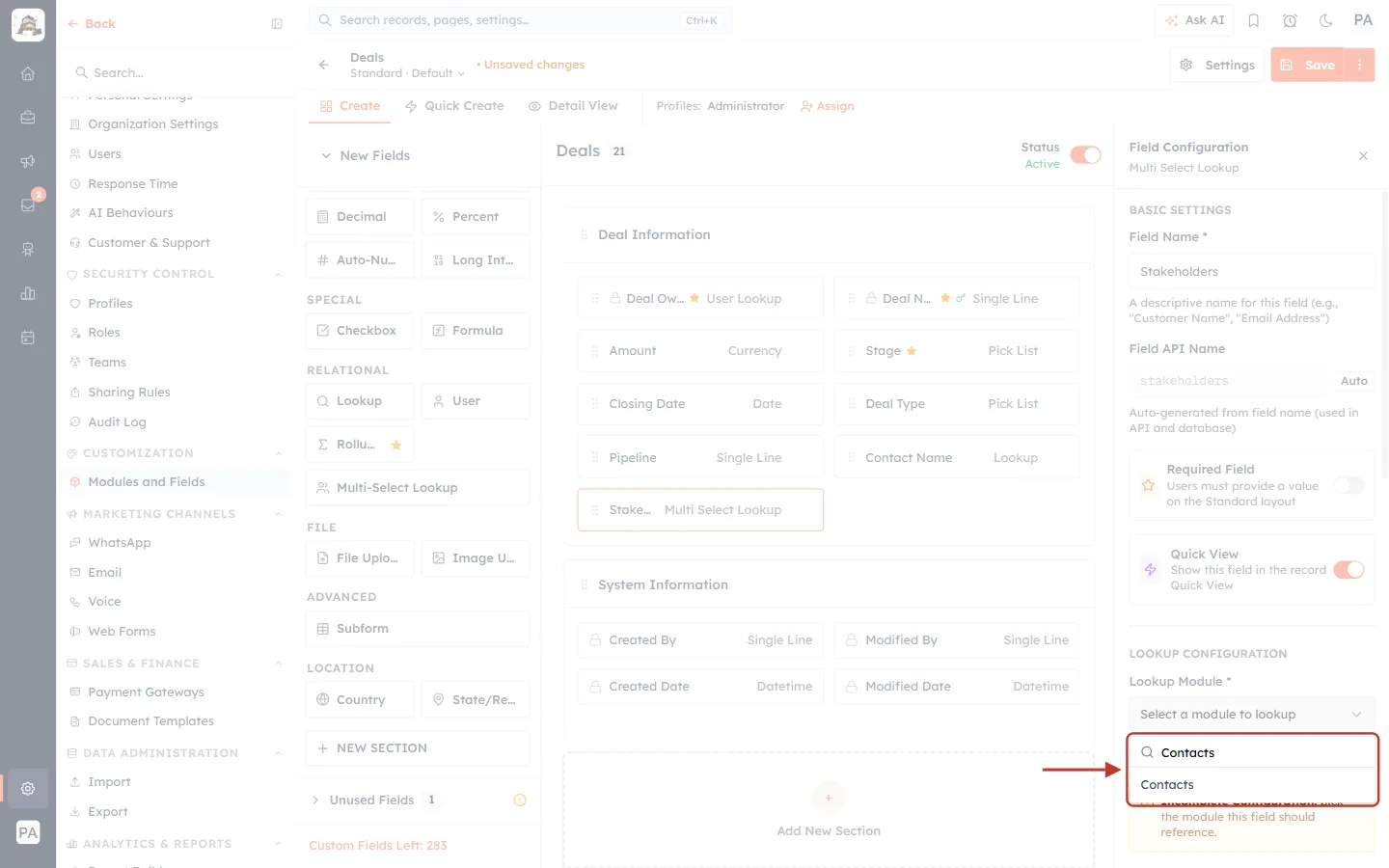Click the Save button
Screen dimensions: 1389x868
click(x=1308, y=65)
